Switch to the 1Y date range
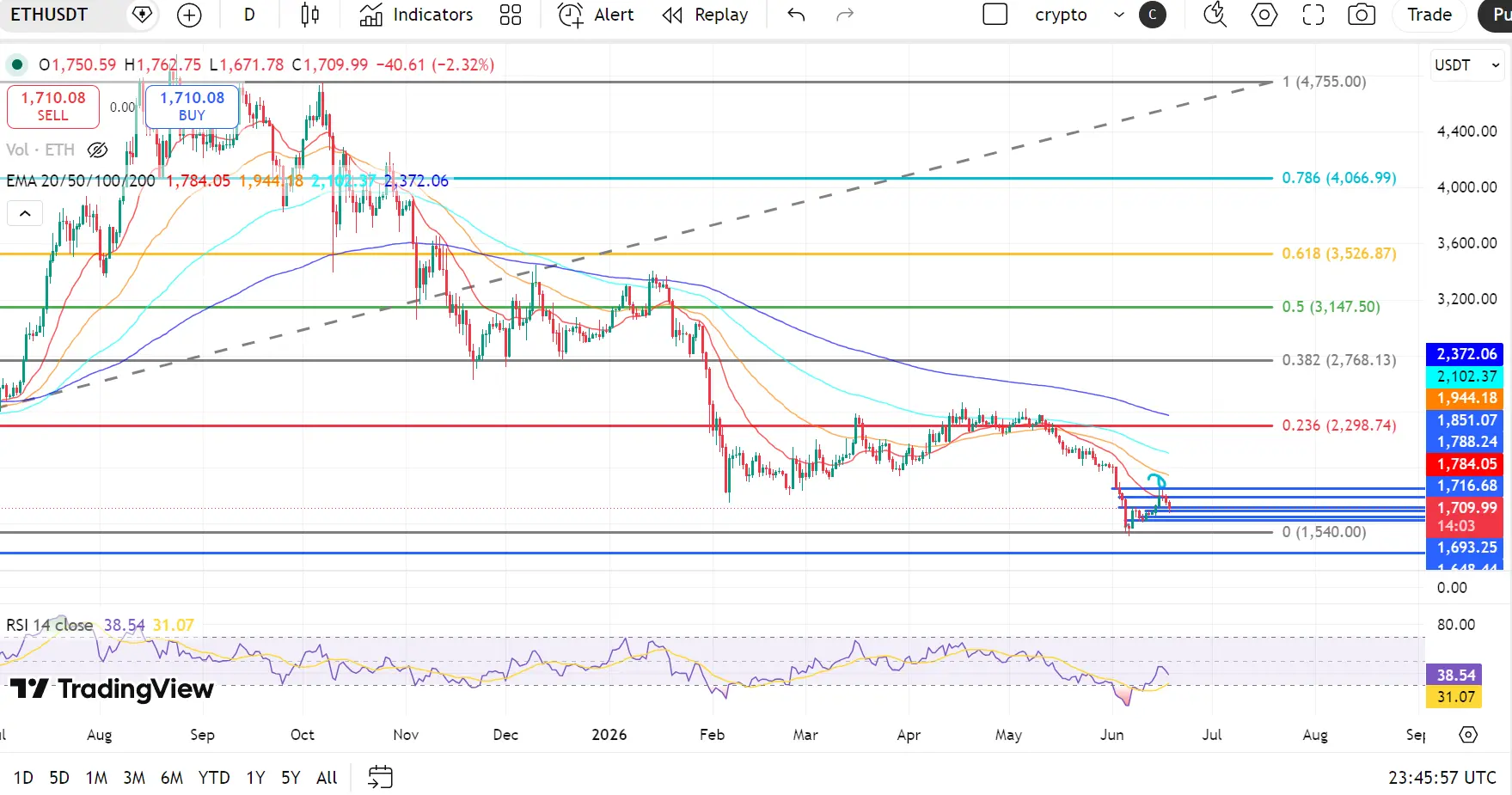Viewport: 1512px width, 795px height. point(255,778)
